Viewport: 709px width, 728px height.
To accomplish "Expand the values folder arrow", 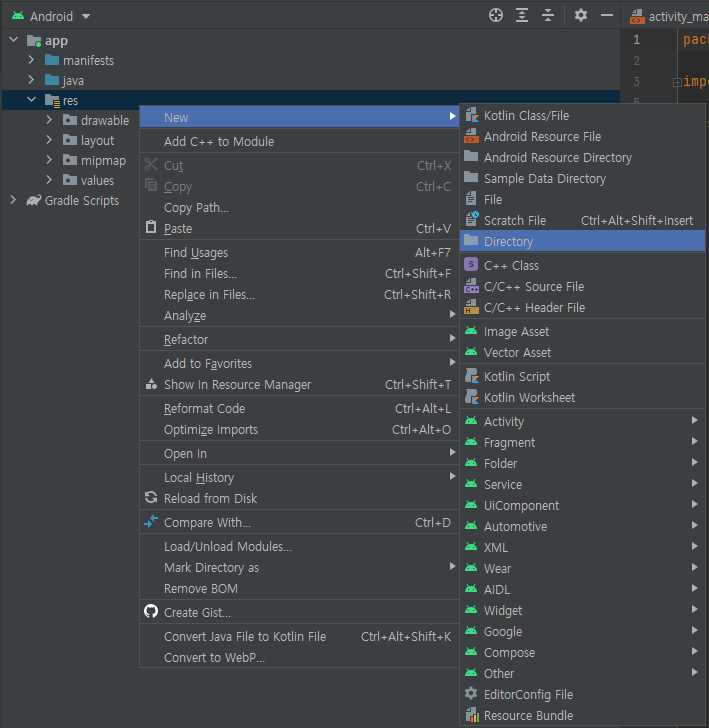I will 49,180.
